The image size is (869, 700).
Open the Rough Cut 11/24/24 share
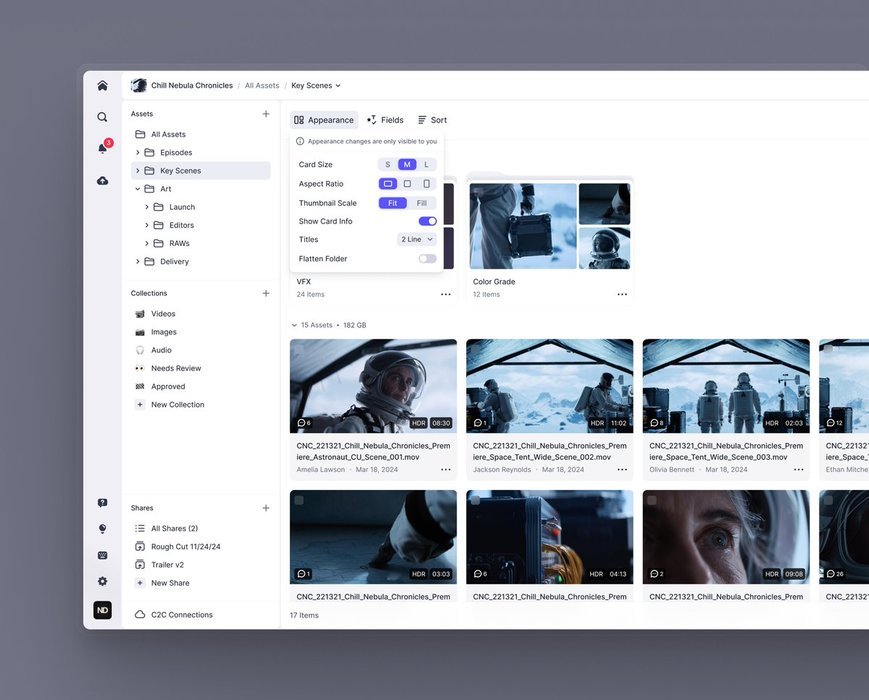click(201, 546)
